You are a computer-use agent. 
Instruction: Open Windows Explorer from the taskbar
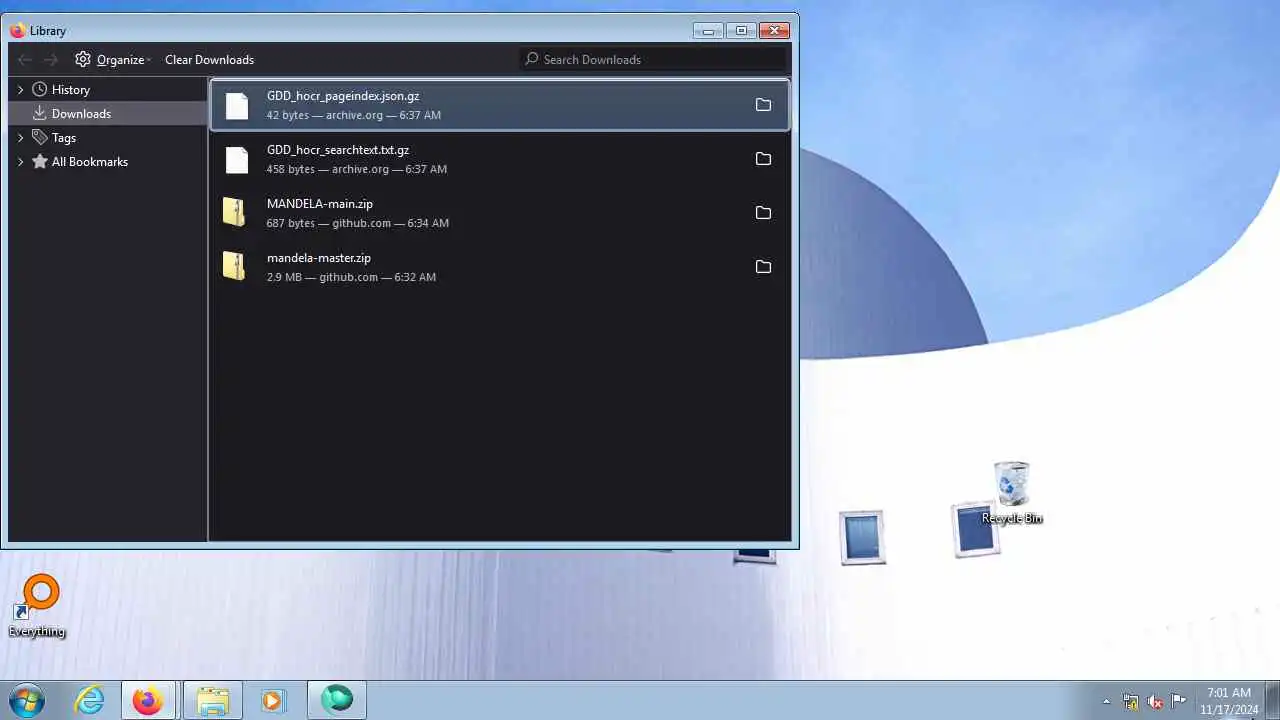point(212,701)
